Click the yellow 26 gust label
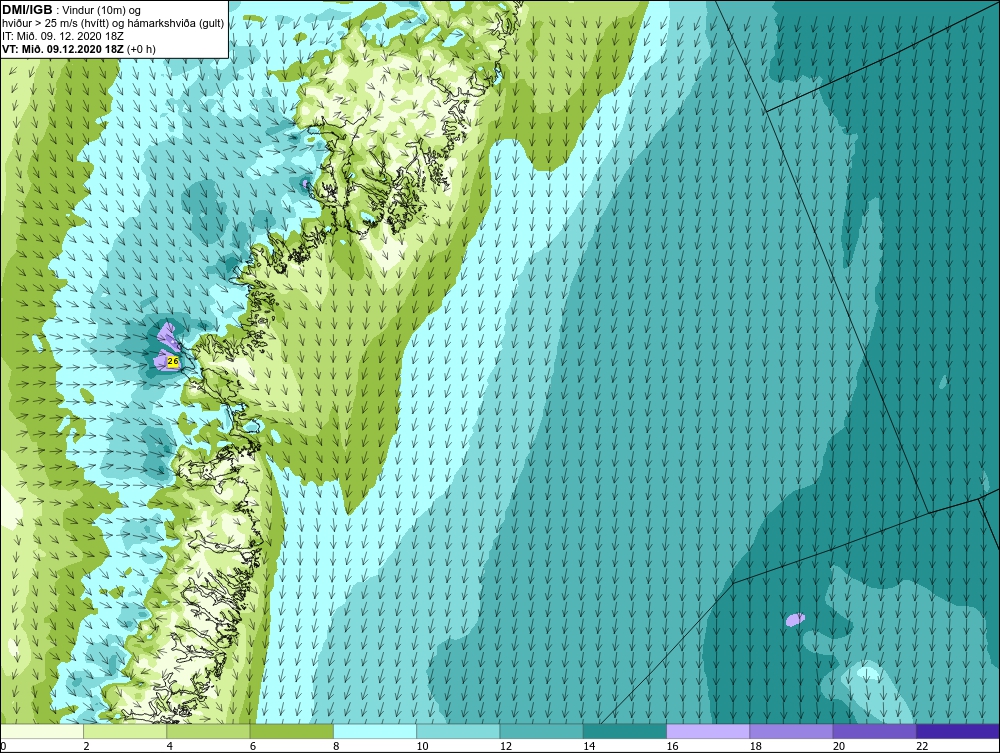The height and width of the screenshot is (753, 1000). pos(172,362)
